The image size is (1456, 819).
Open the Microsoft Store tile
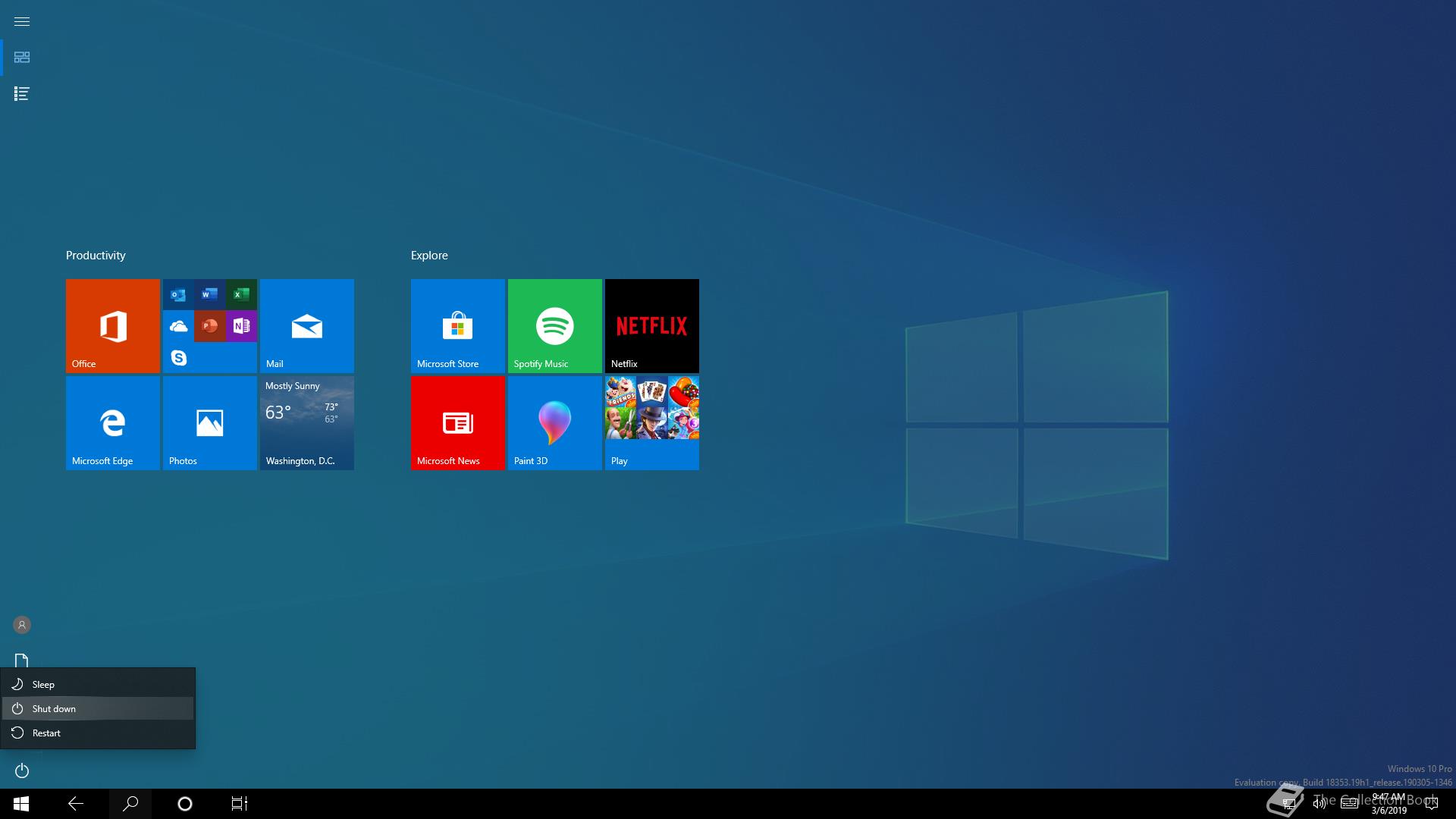458,326
